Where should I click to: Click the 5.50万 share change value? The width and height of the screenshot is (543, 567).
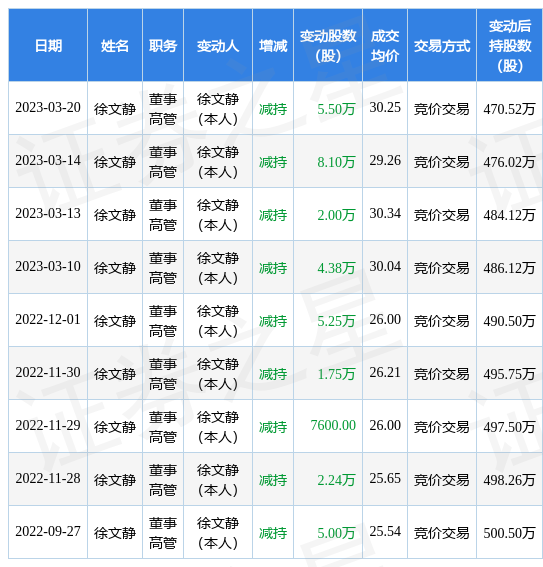coord(336,109)
